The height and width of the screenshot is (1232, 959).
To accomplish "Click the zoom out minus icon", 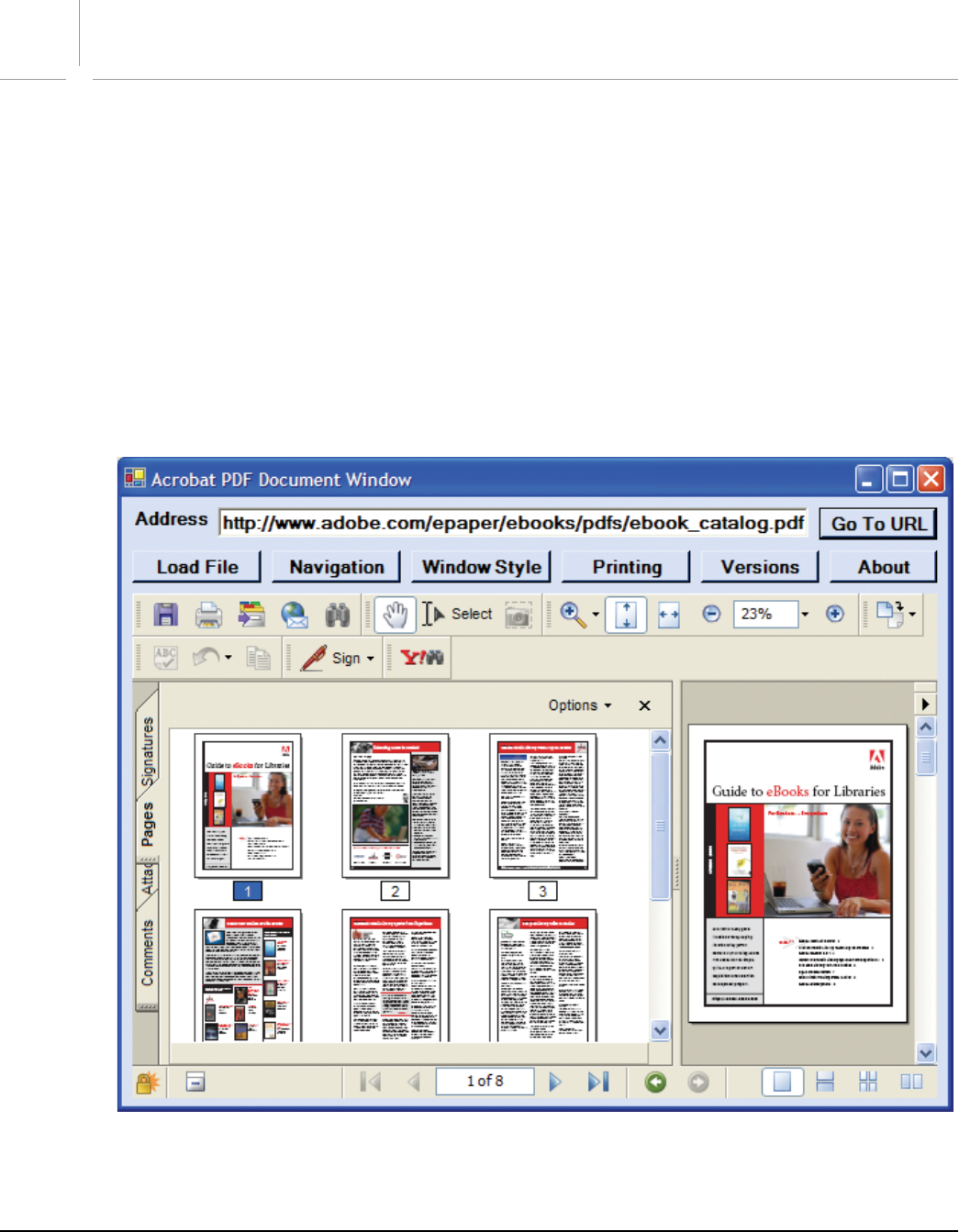I will pos(711,614).
